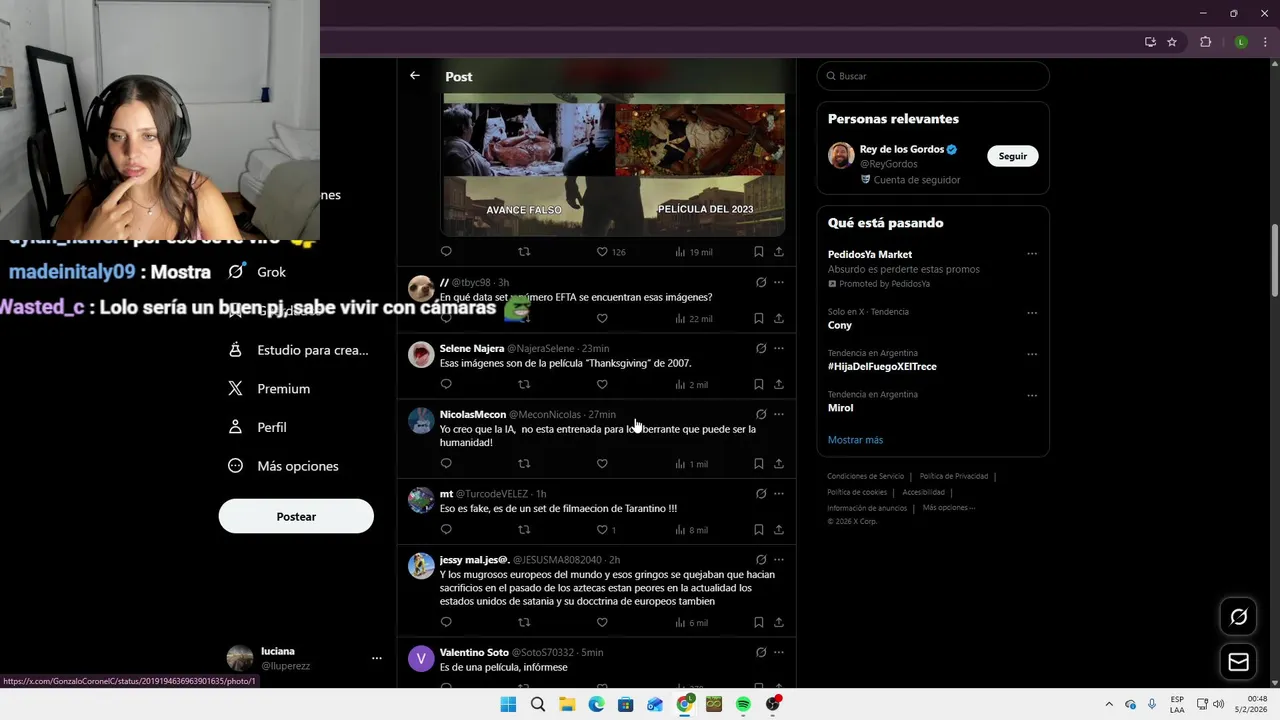
Task: Open Rey de los Gordos avatar
Action: coord(841,155)
